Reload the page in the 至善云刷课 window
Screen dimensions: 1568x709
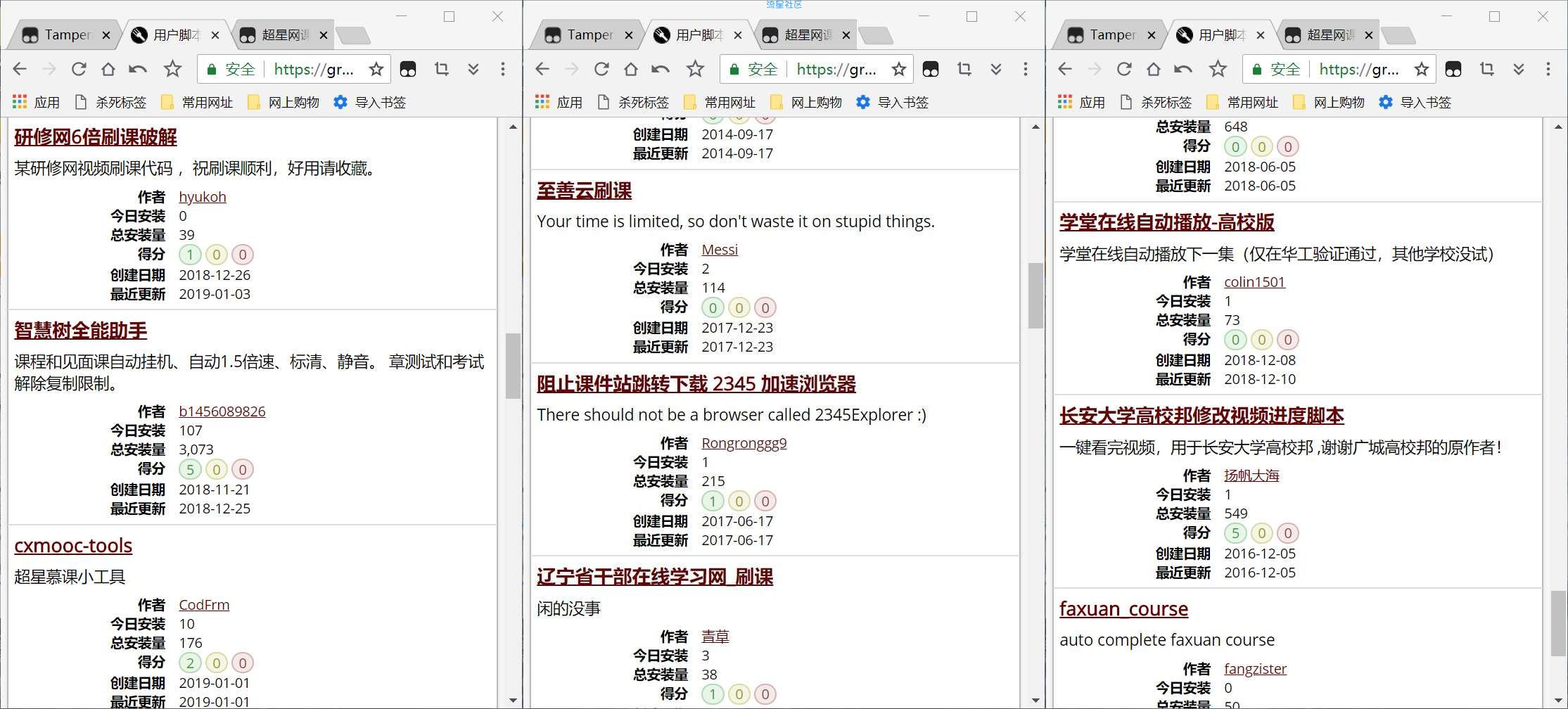601,69
